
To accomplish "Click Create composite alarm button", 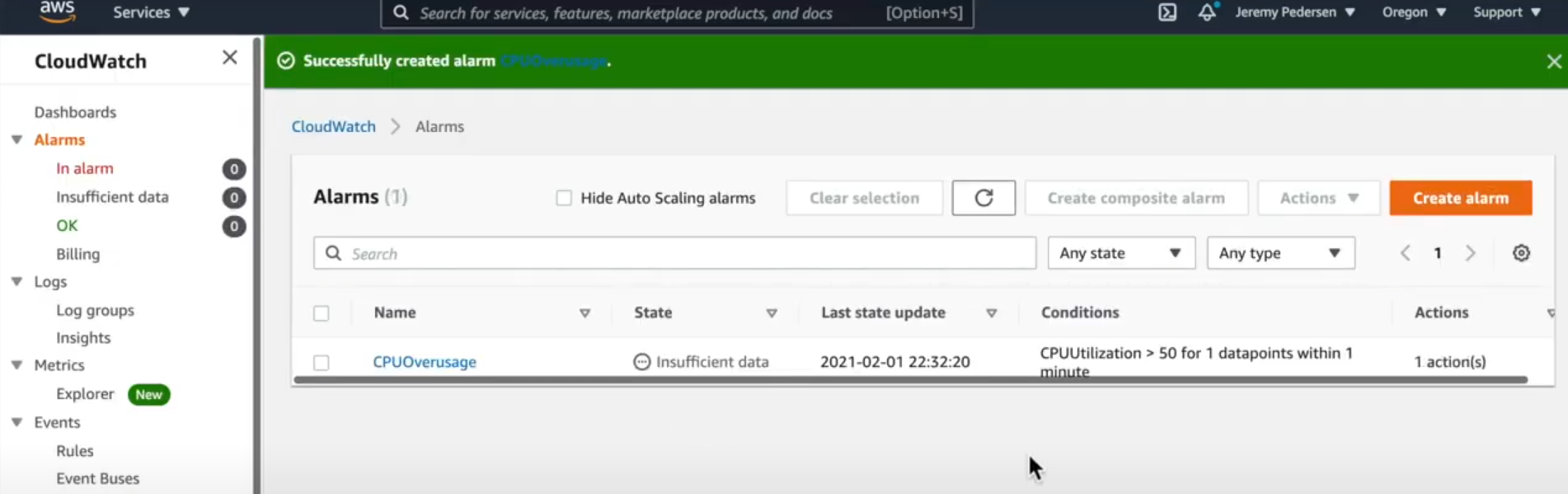I will click(1136, 198).
